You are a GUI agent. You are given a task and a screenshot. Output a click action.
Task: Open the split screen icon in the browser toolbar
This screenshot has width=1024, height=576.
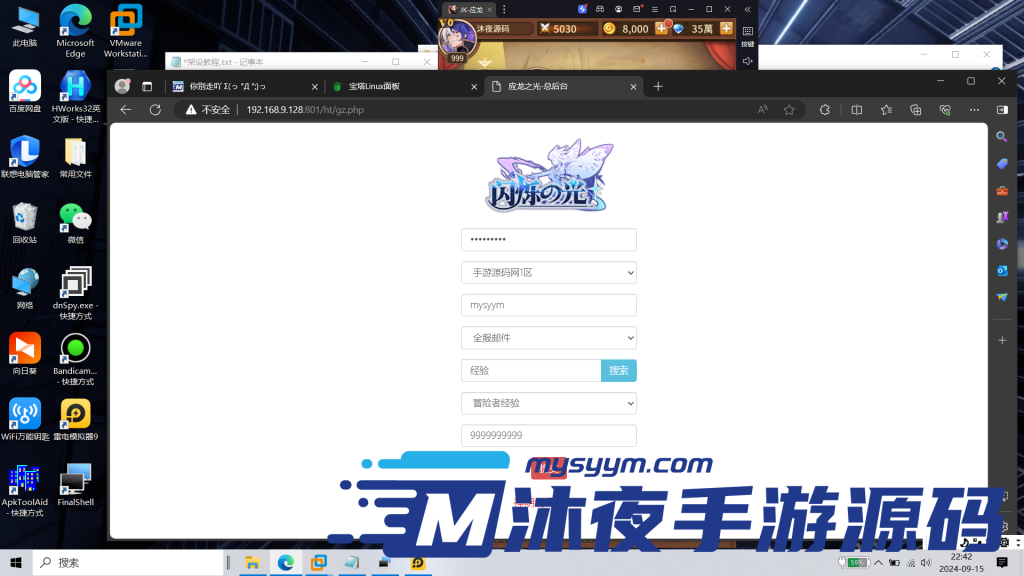pos(857,110)
